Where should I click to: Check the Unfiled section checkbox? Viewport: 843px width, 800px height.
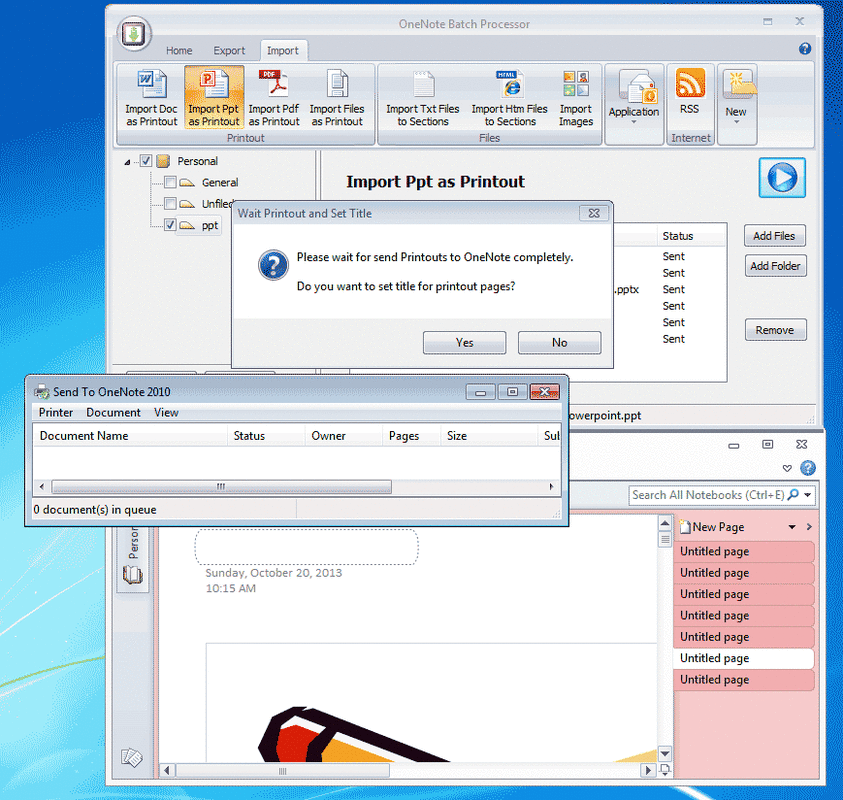click(170, 204)
